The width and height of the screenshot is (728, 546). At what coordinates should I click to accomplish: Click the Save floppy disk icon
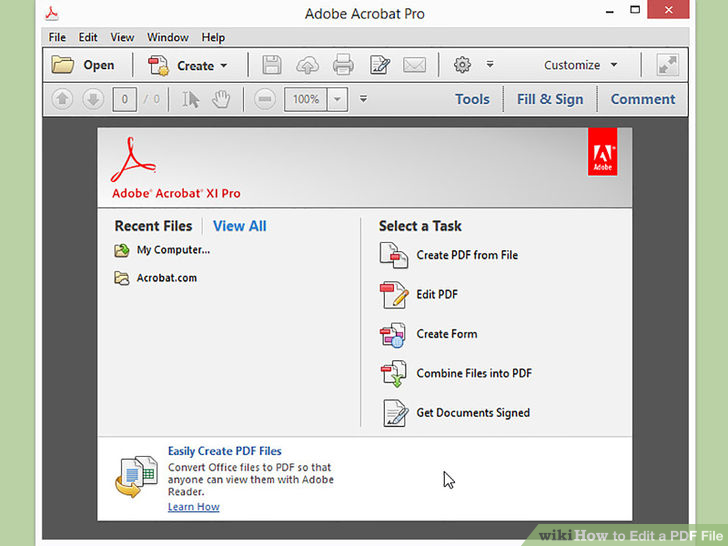tap(272, 65)
